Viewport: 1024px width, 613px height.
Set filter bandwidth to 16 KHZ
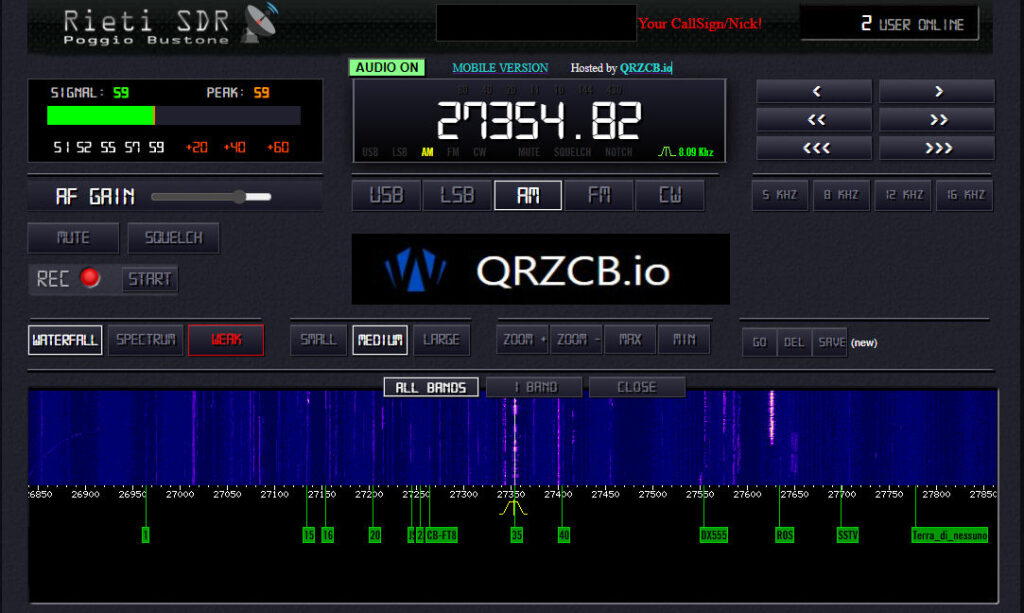(965, 195)
